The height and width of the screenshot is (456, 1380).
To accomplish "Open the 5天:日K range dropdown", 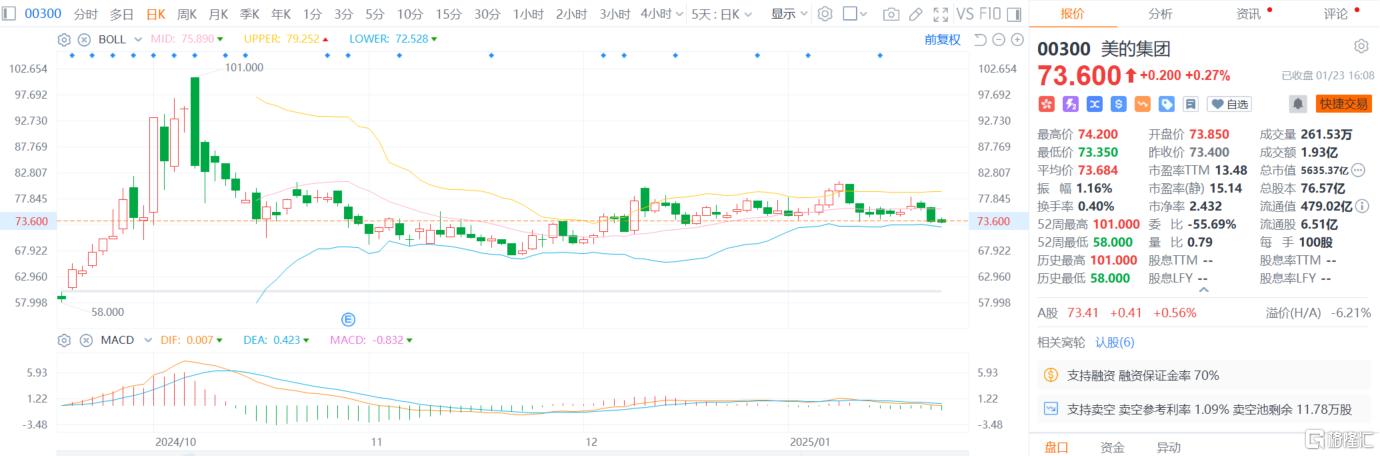I will (x=721, y=14).
